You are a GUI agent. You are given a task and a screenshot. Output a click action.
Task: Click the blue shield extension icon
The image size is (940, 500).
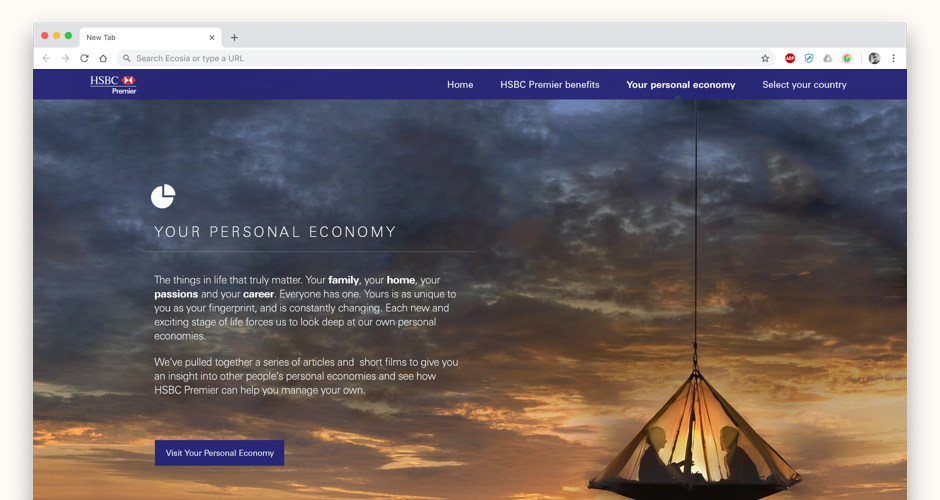tap(809, 58)
